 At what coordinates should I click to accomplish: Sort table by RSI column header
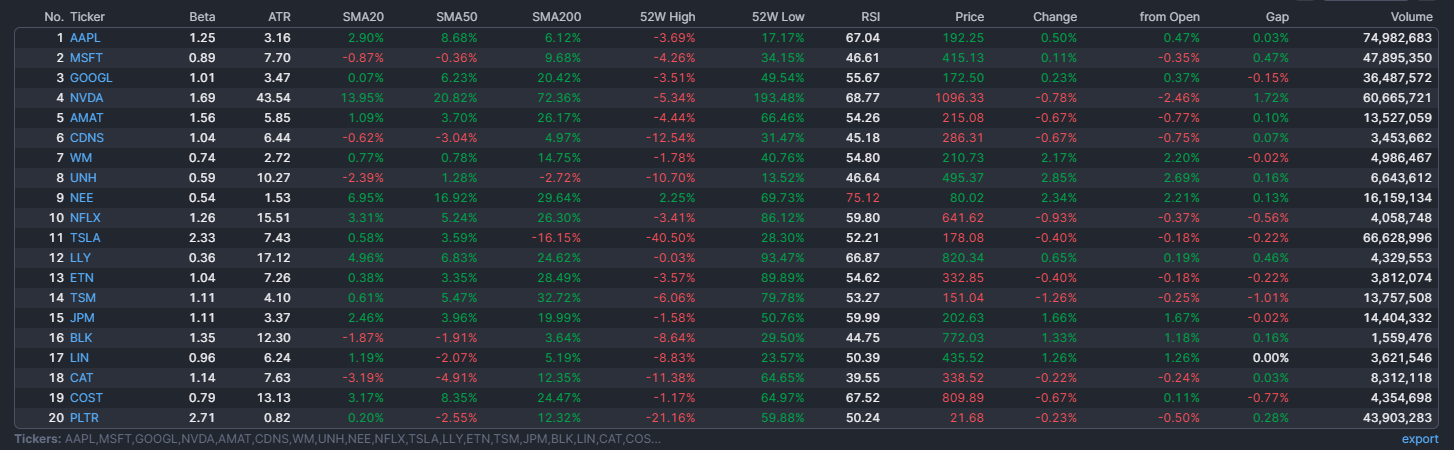click(x=870, y=17)
